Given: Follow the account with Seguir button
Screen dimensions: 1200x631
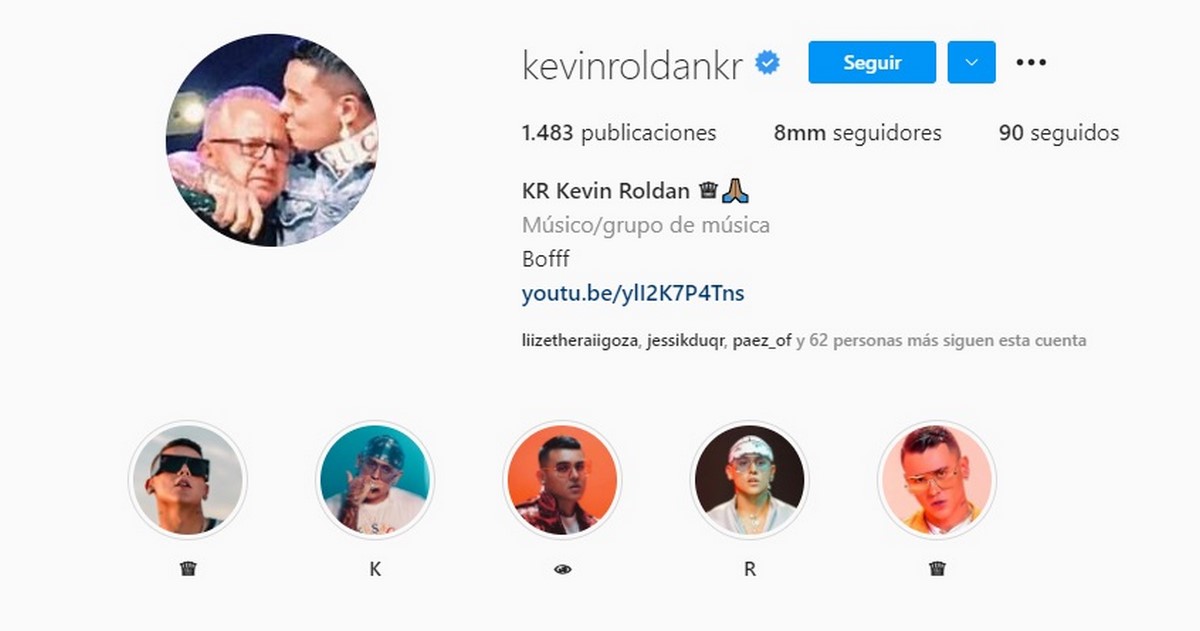Looking at the screenshot, I should (872, 62).
